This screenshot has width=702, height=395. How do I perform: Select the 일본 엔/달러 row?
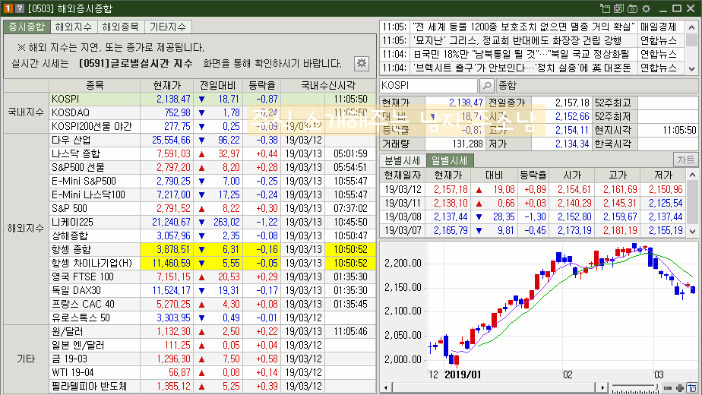point(212,345)
